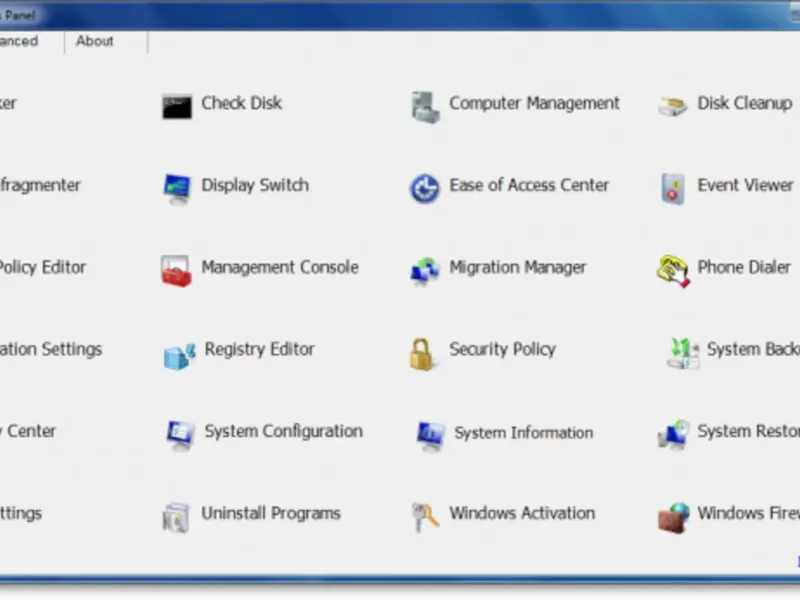Select the Disk Cleanup text
Screen dimensions: 800x600
[745, 104]
